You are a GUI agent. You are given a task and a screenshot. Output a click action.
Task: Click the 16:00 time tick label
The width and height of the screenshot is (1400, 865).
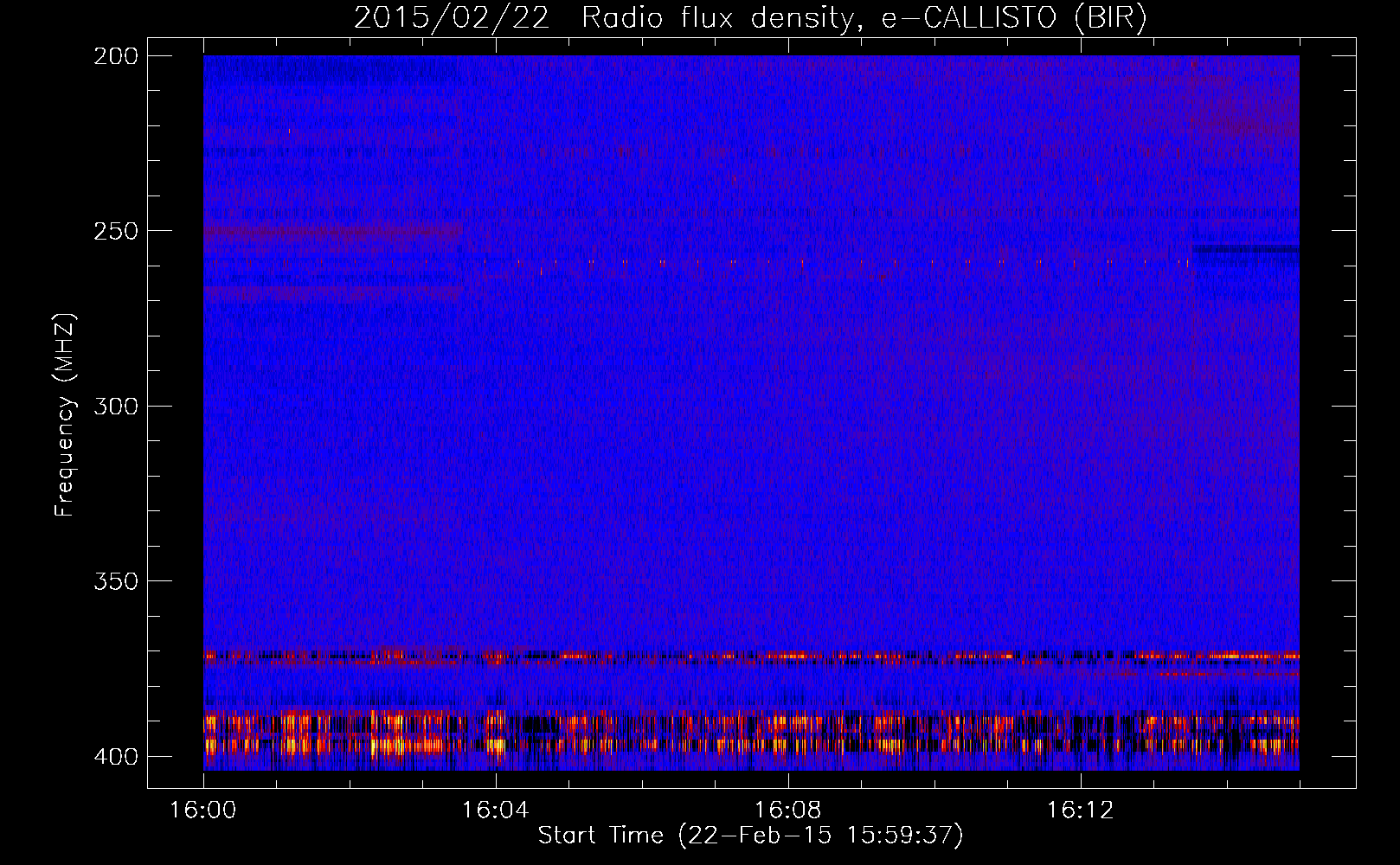pyautogui.click(x=203, y=810)
